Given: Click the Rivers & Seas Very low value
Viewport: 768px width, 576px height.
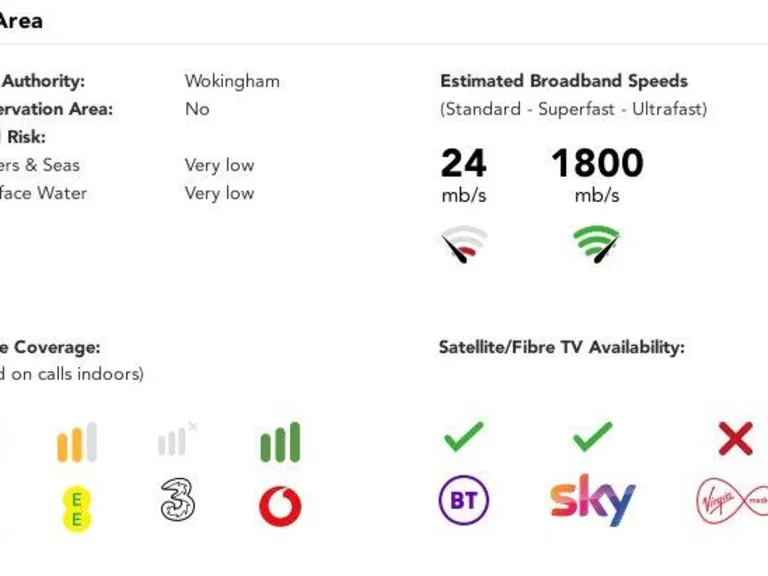Looking at the screenshot, I should (219, 165).
